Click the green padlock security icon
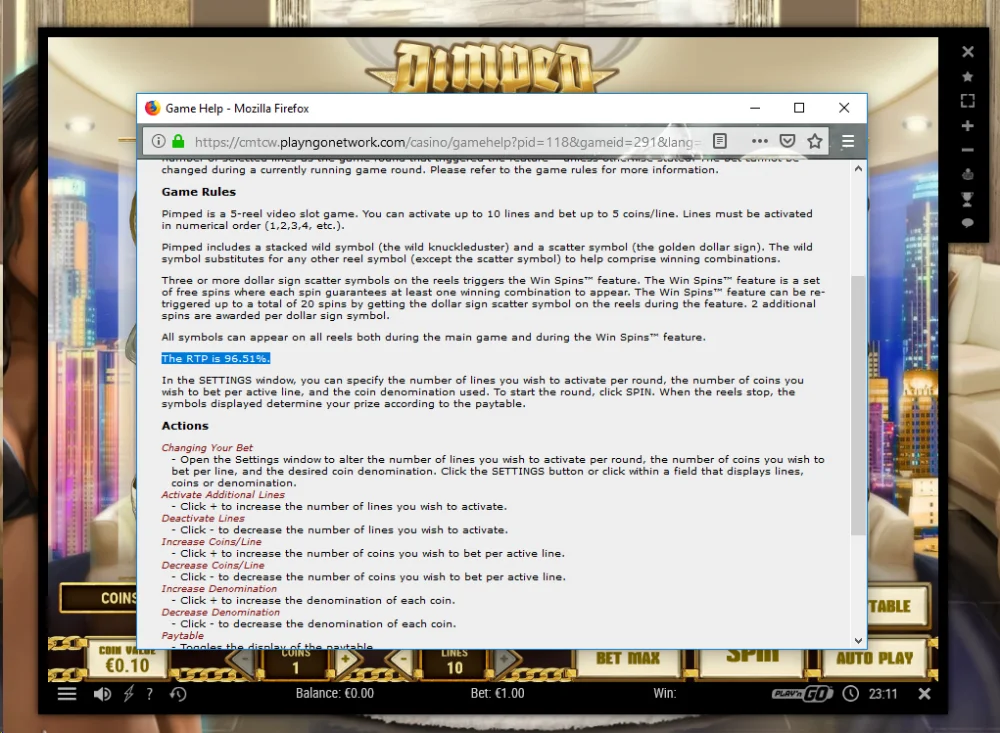Screen dimensions: 1000x733 178,141
